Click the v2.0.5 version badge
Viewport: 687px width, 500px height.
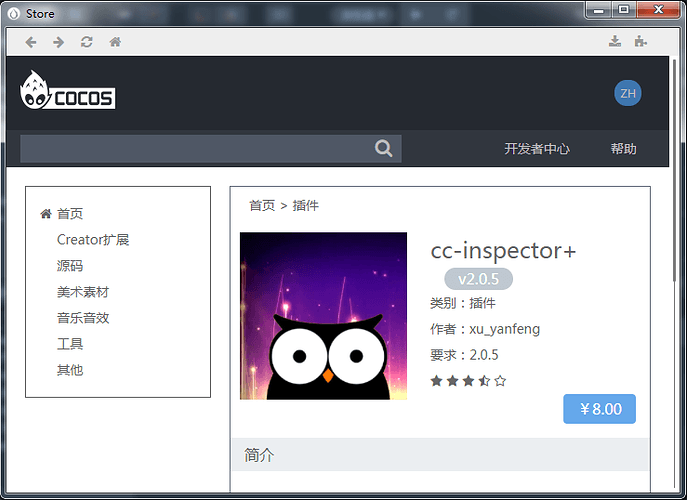point(478,279)
